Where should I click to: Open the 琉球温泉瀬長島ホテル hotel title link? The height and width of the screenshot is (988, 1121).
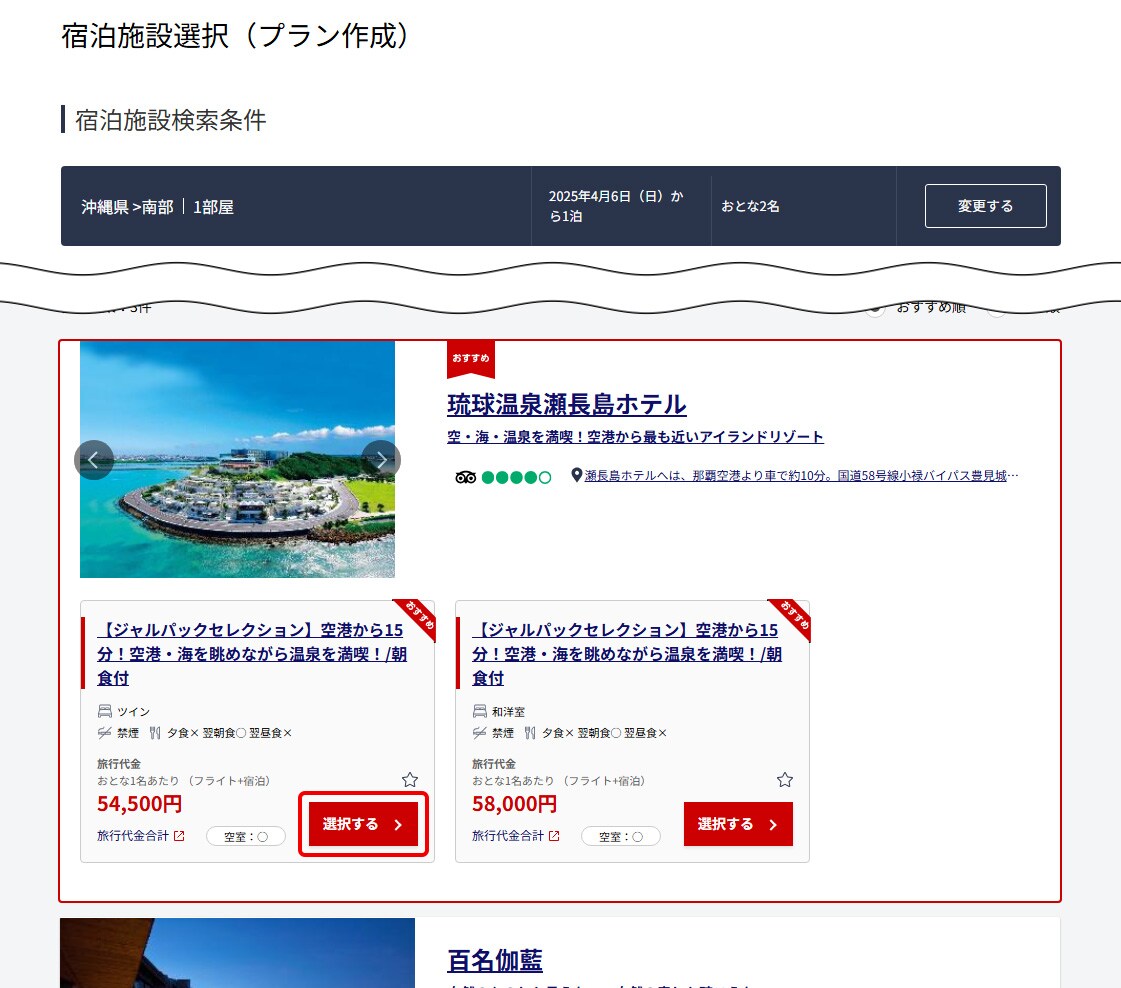pos(566,405)
